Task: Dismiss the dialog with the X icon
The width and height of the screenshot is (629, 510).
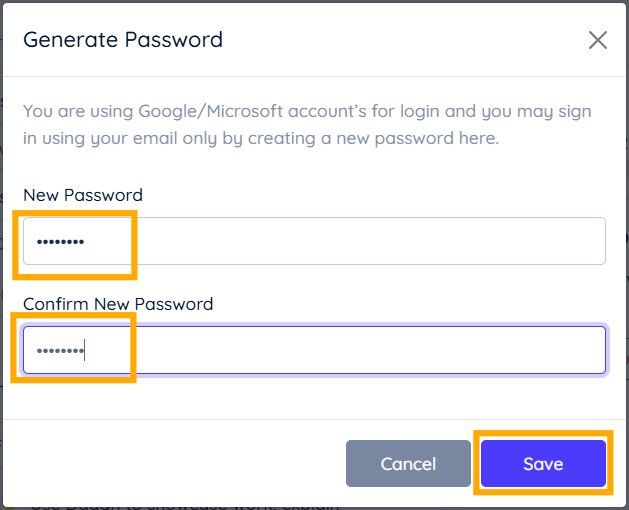Action: click(598, 40)
